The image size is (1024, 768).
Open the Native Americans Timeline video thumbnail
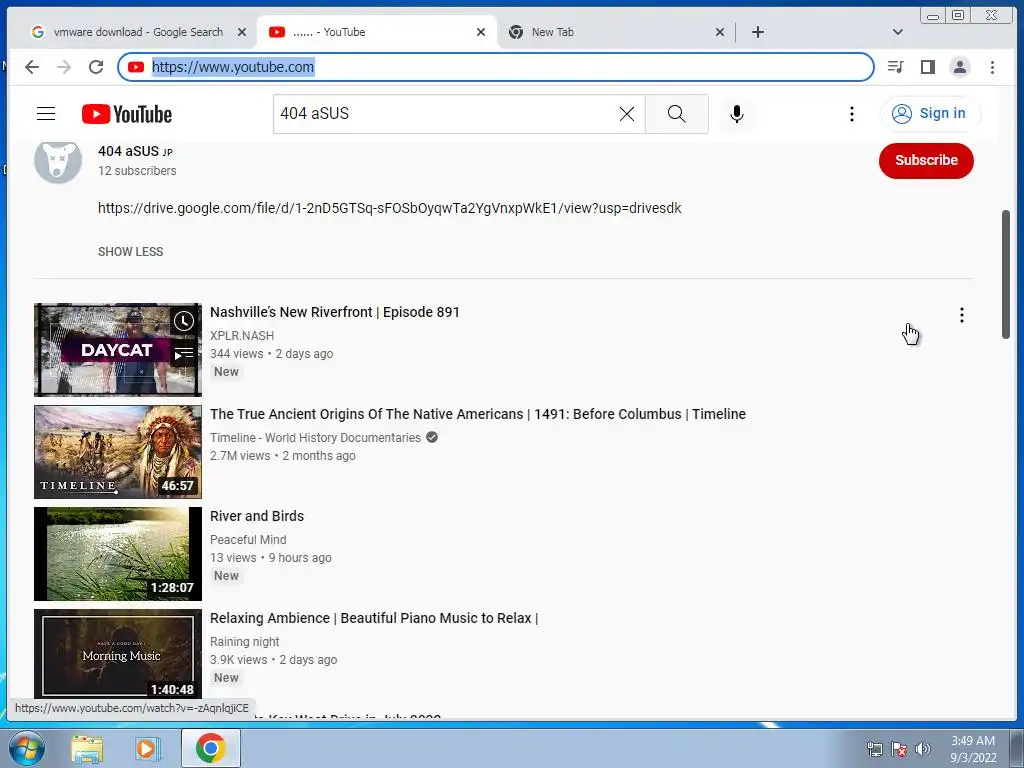118,451
